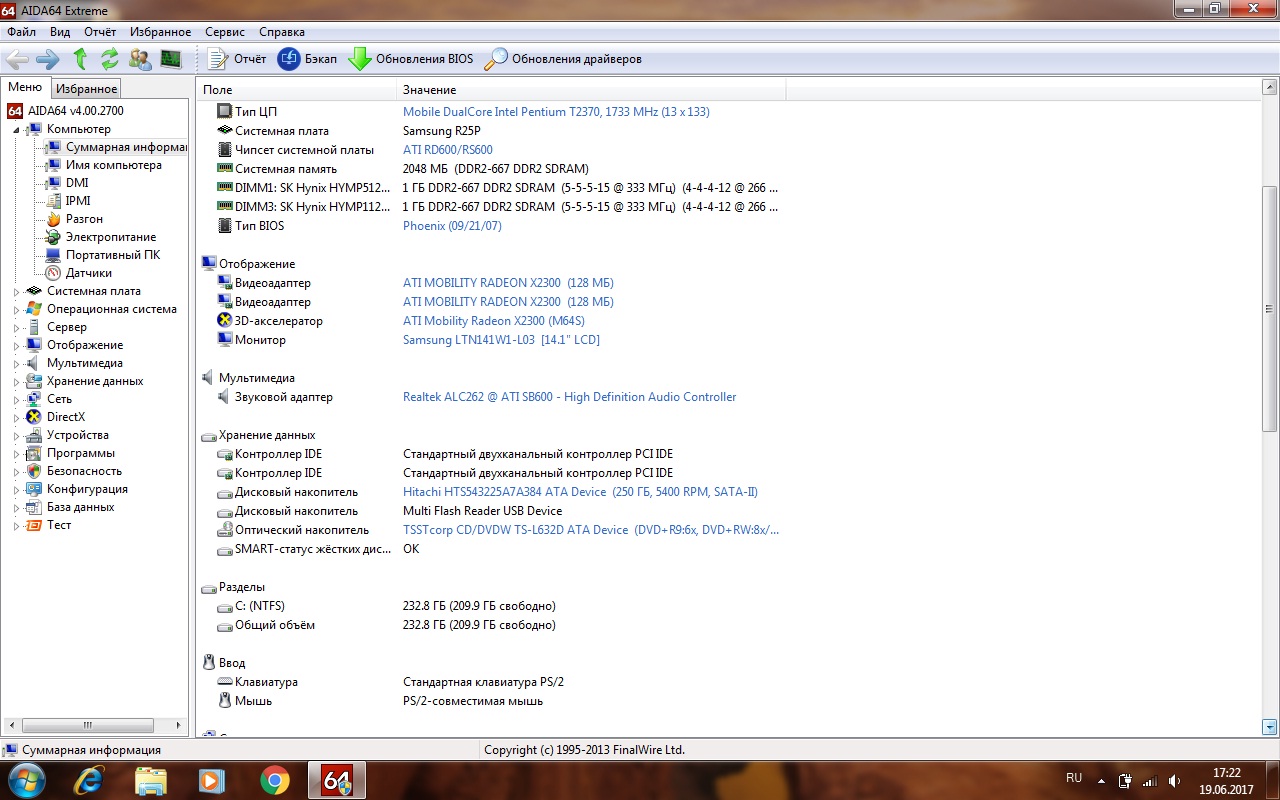The height and width of the screenshot is (800, 1280).
Task: Select the Тест tree icon
Action: point(34,525)
